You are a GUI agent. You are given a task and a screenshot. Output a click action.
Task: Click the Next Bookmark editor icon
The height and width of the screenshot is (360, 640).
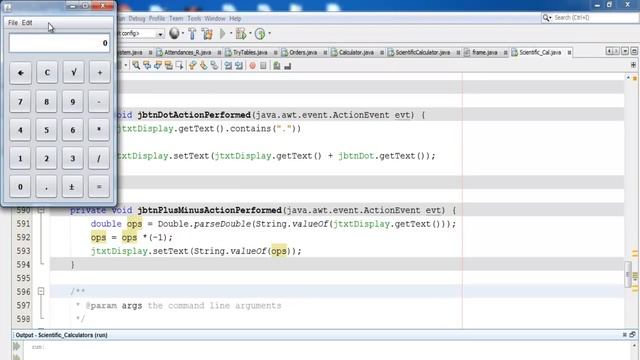coord(203,66)
